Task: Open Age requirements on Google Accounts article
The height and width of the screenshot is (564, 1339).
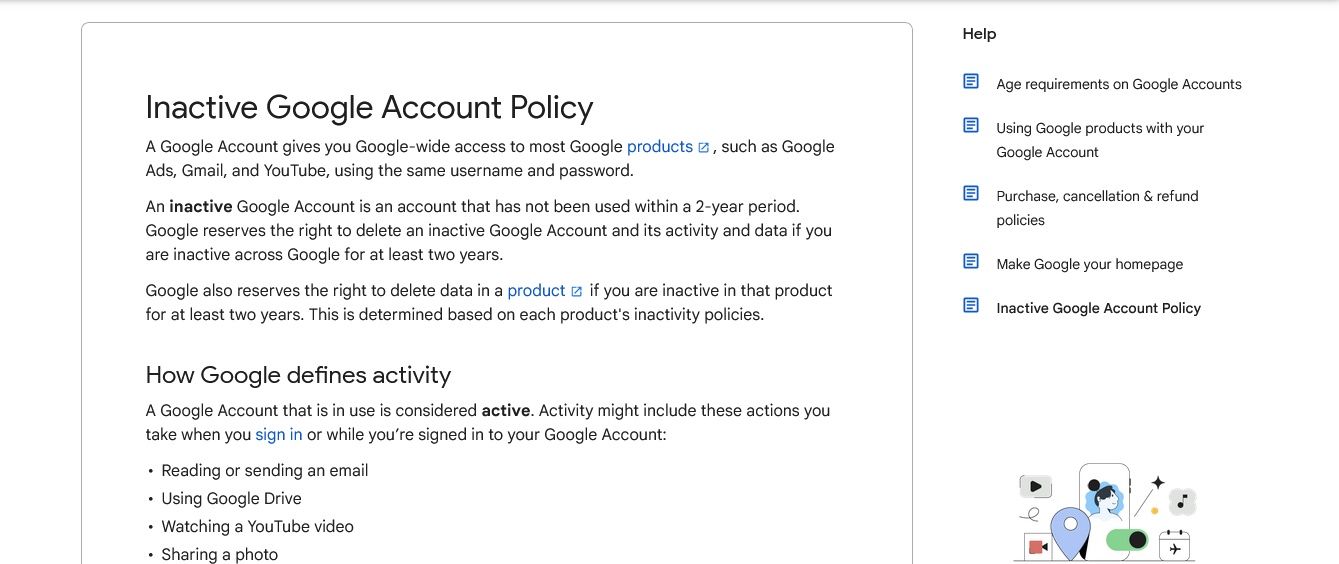Action: coord(1119,84)
